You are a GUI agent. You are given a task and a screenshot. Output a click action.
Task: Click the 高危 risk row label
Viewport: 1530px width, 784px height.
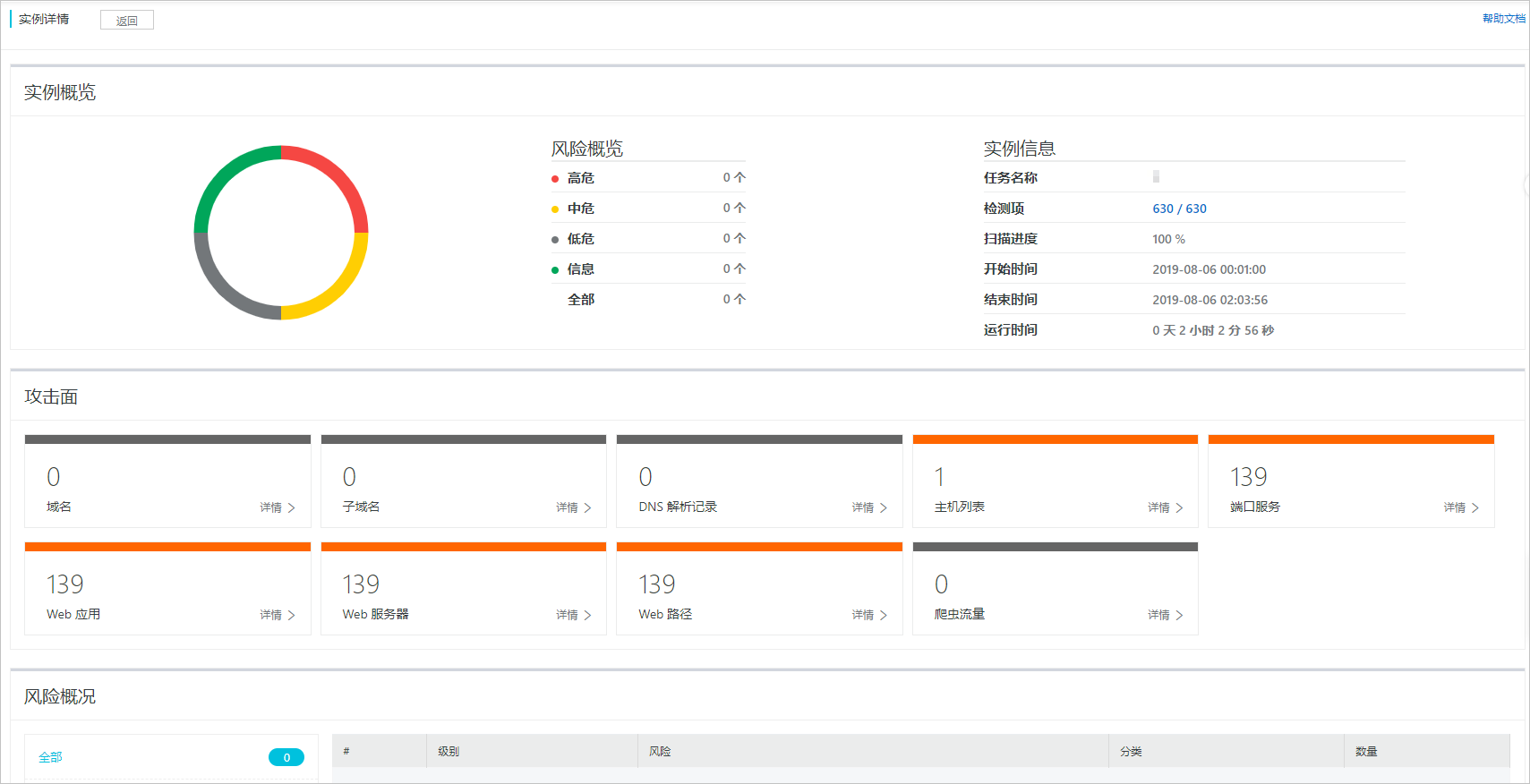pos(581,178)
